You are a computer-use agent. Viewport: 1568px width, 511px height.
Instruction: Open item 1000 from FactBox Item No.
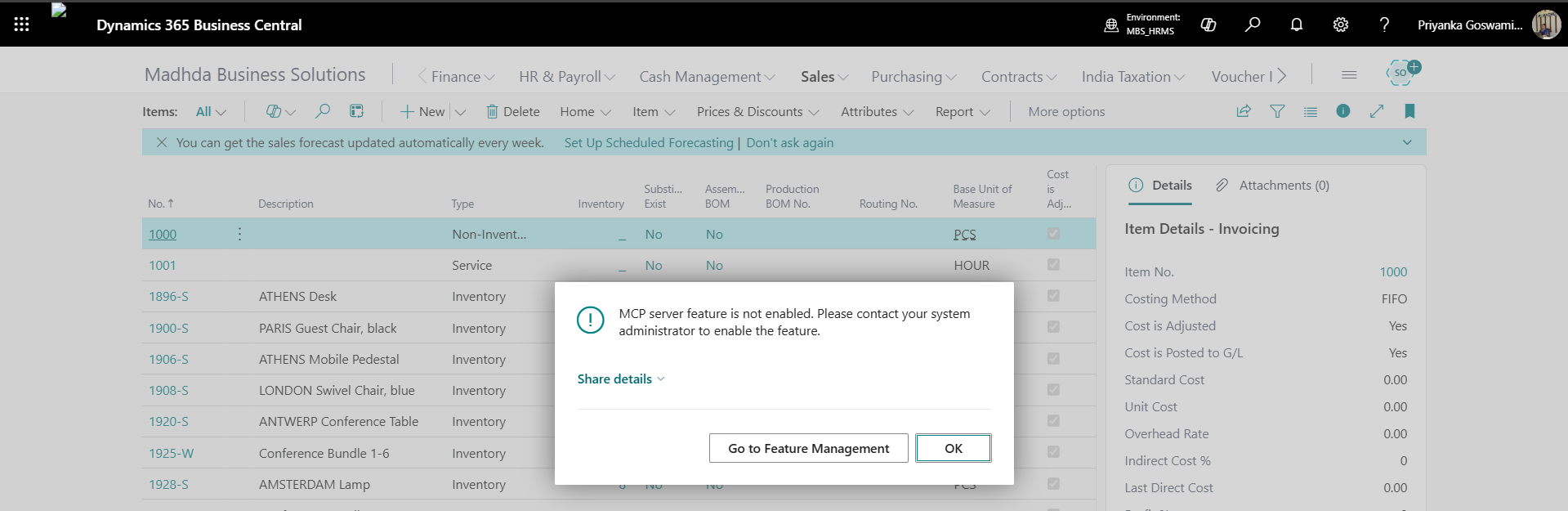coord(1393,271)
